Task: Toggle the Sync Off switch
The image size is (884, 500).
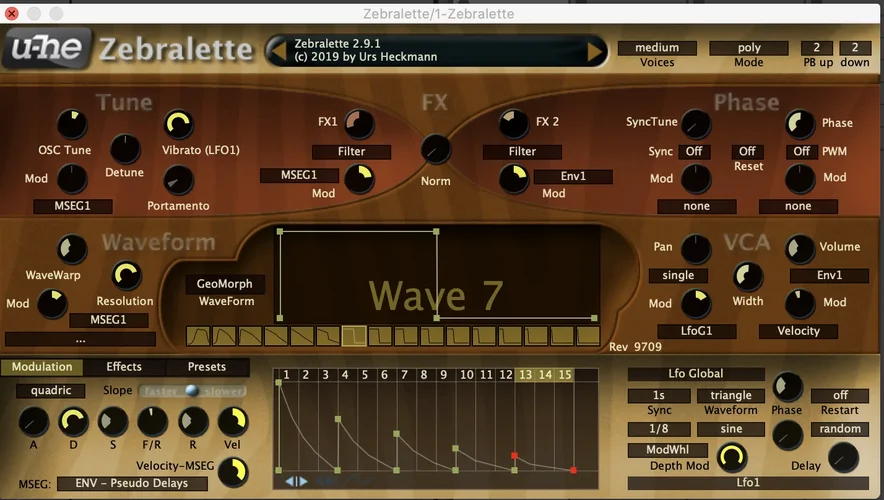Action: coord(695,152)
